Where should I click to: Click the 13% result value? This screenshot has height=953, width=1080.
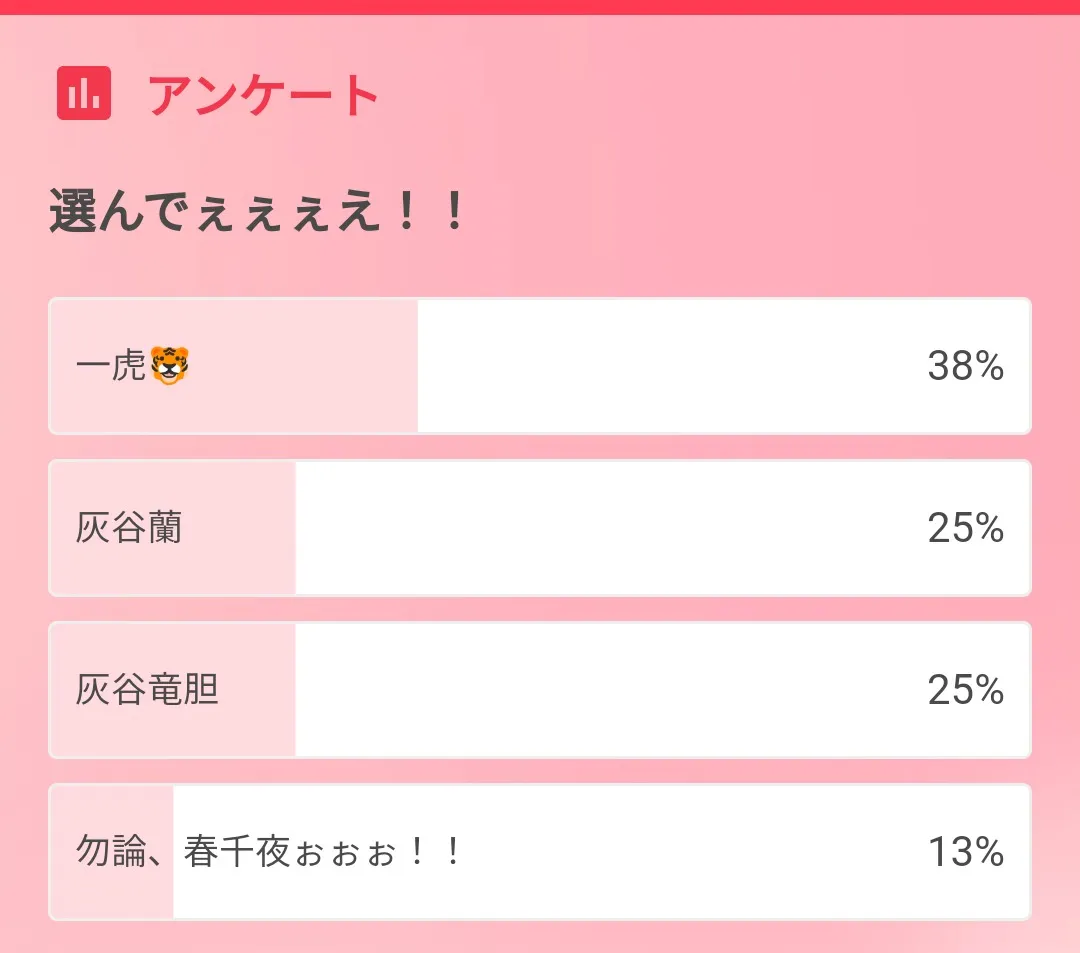point(965,852)
